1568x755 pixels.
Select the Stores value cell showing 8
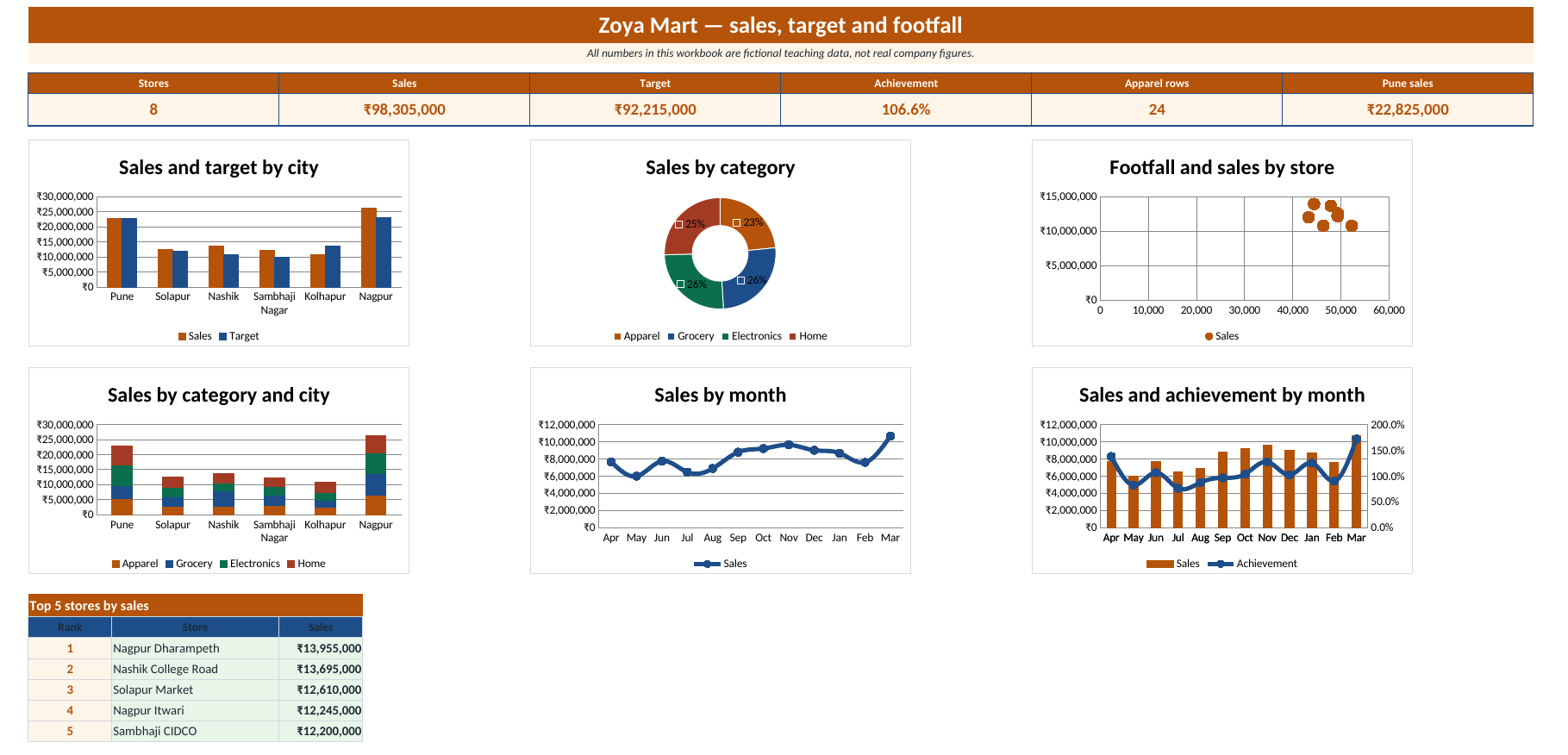point(153,109)
